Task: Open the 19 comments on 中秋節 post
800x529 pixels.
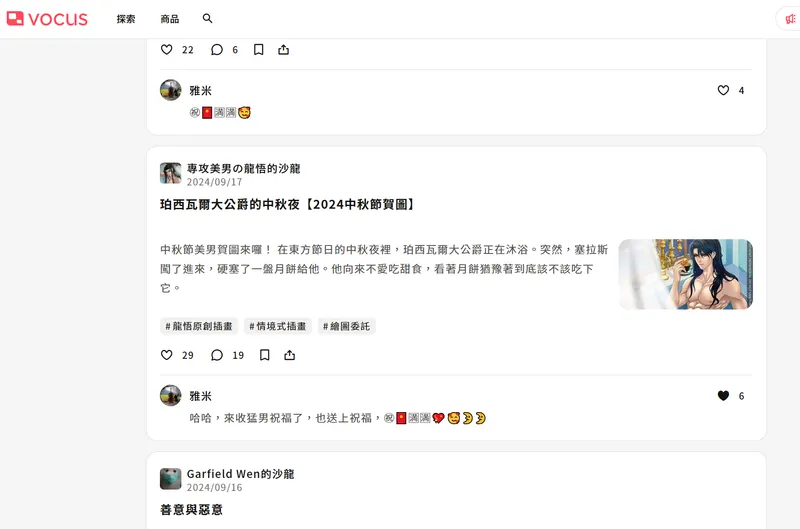Action: click(x=217, y=355)
